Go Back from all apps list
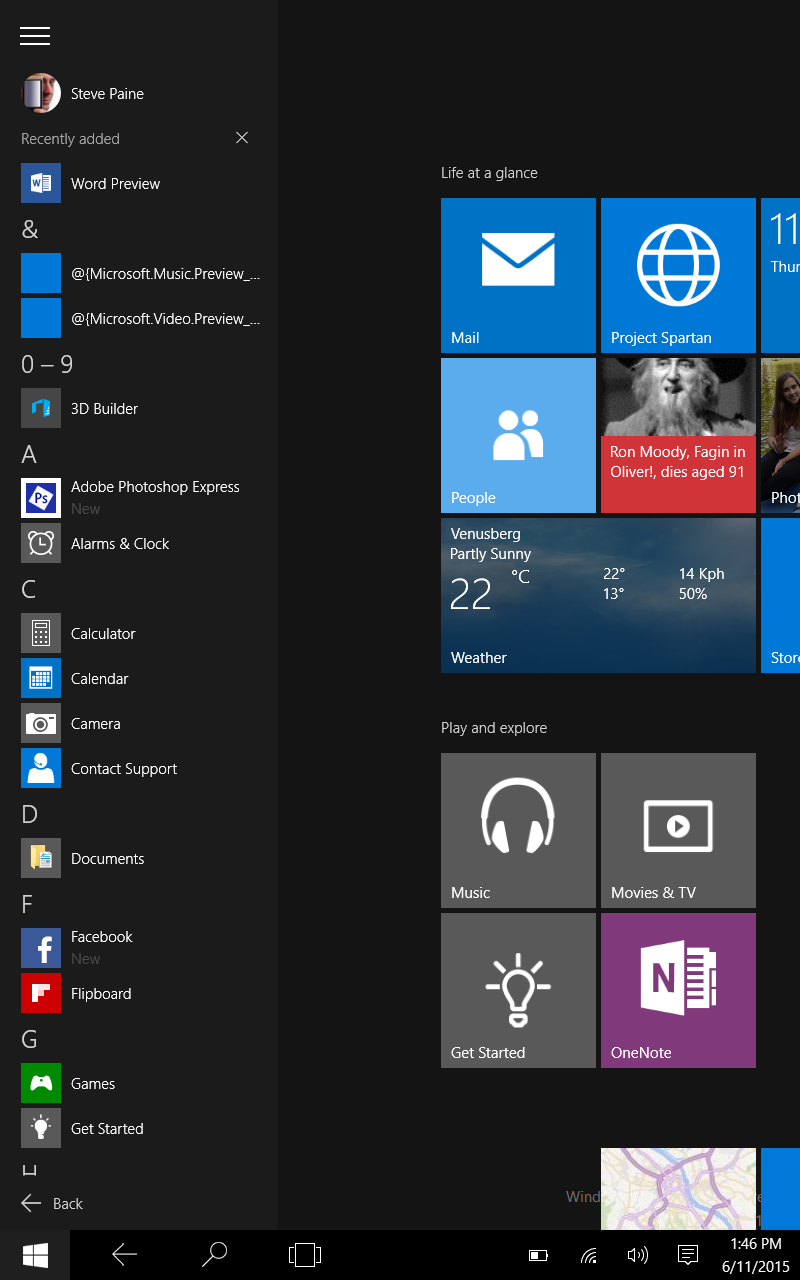Viewport: 800px width, 1280px height. coord(52,1203)
